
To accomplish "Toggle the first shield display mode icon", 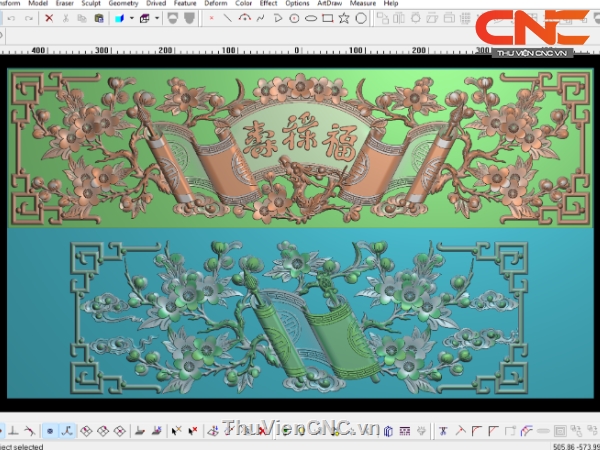I will [172, 18].
